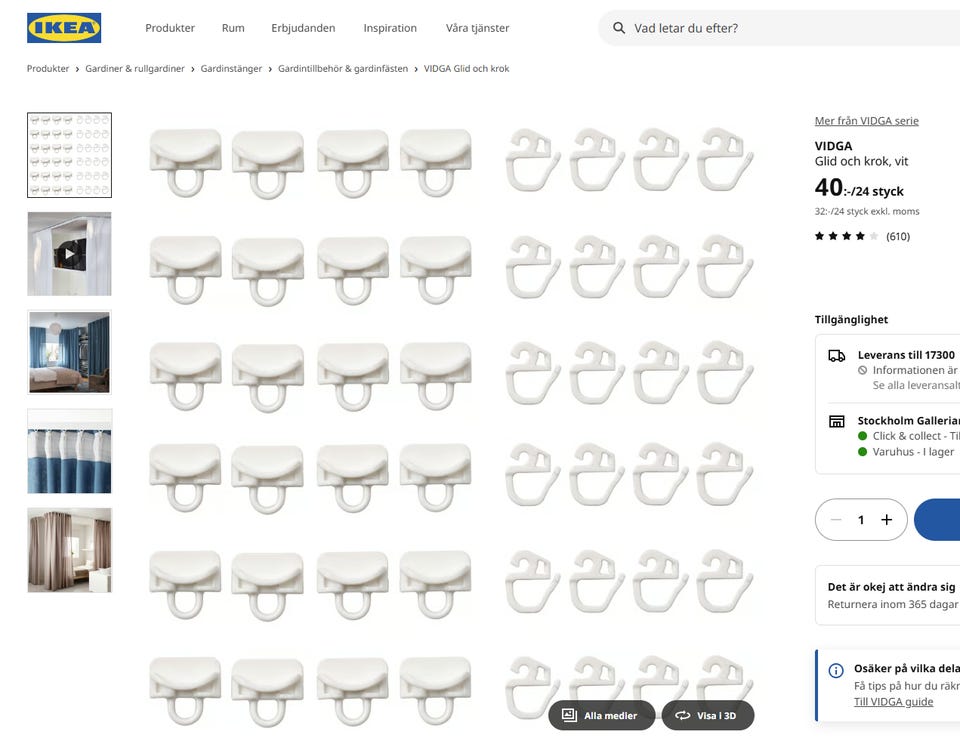Click the delivery truck icon
Viewport: 960px width, 744px height.
836,356
